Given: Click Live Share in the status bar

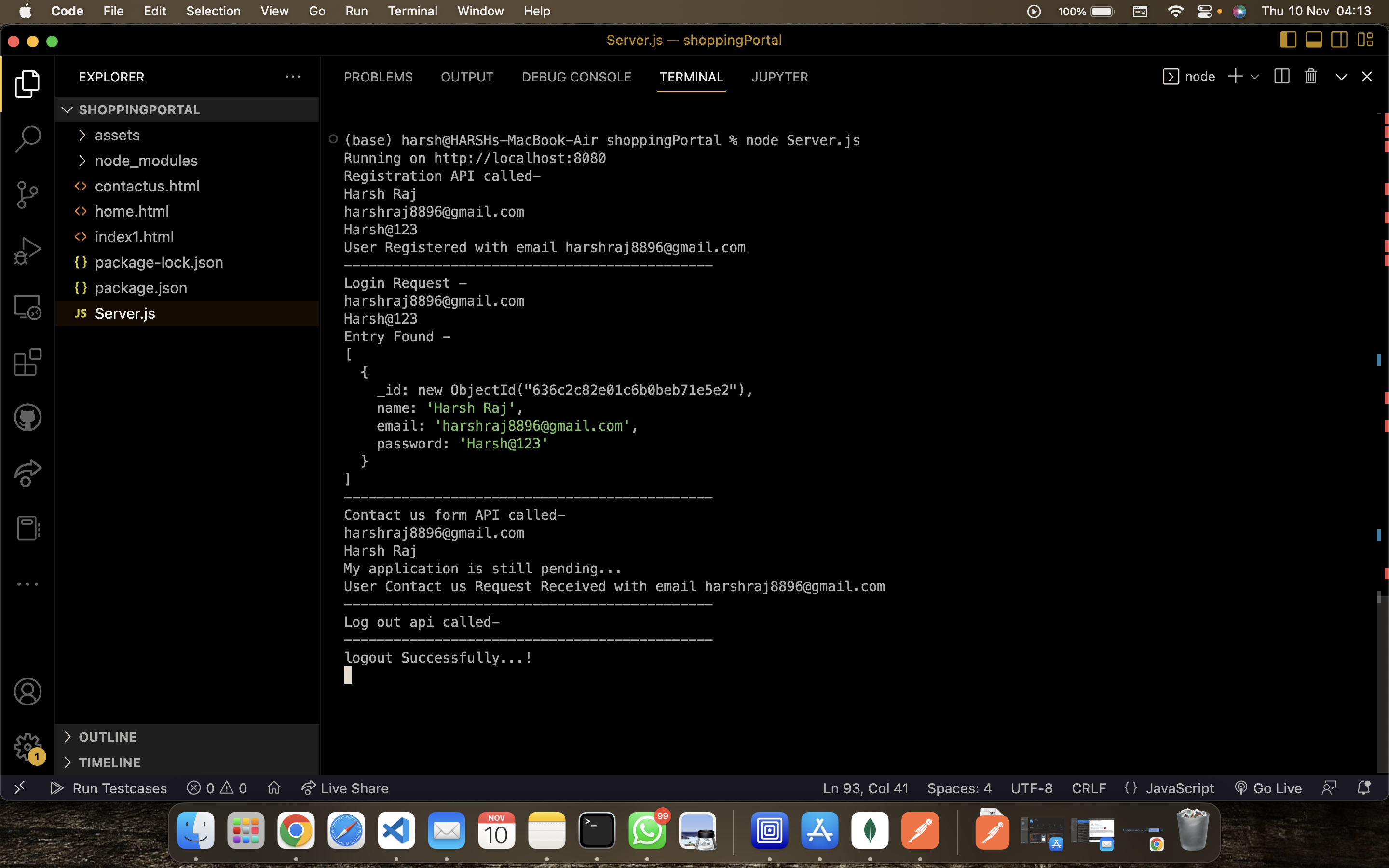Looking at the screenshot, I should point(344,787).
